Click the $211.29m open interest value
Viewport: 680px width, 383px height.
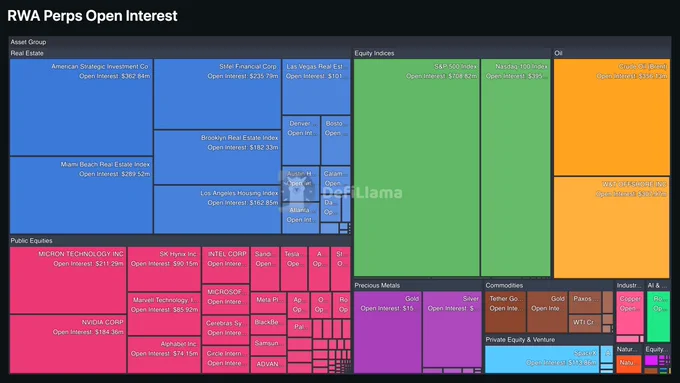point(109,263)
